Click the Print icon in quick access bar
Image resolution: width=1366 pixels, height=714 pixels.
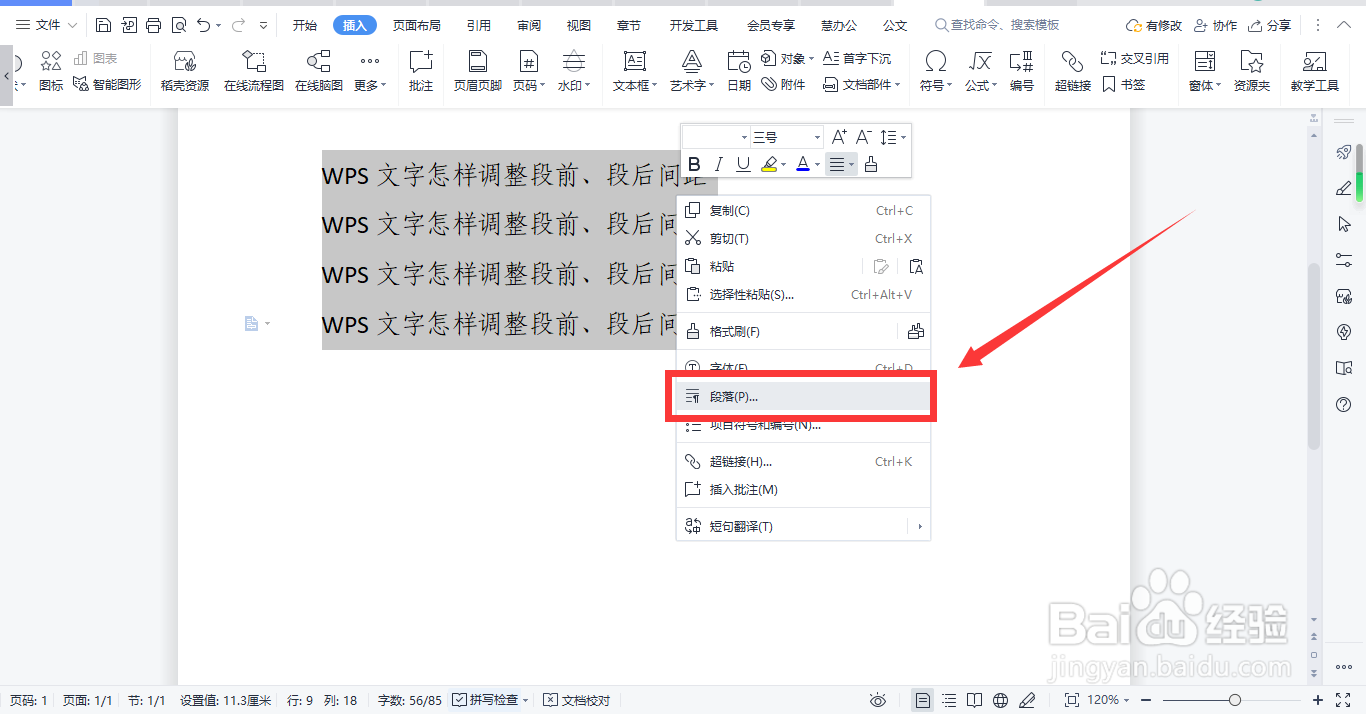[153, 25]
